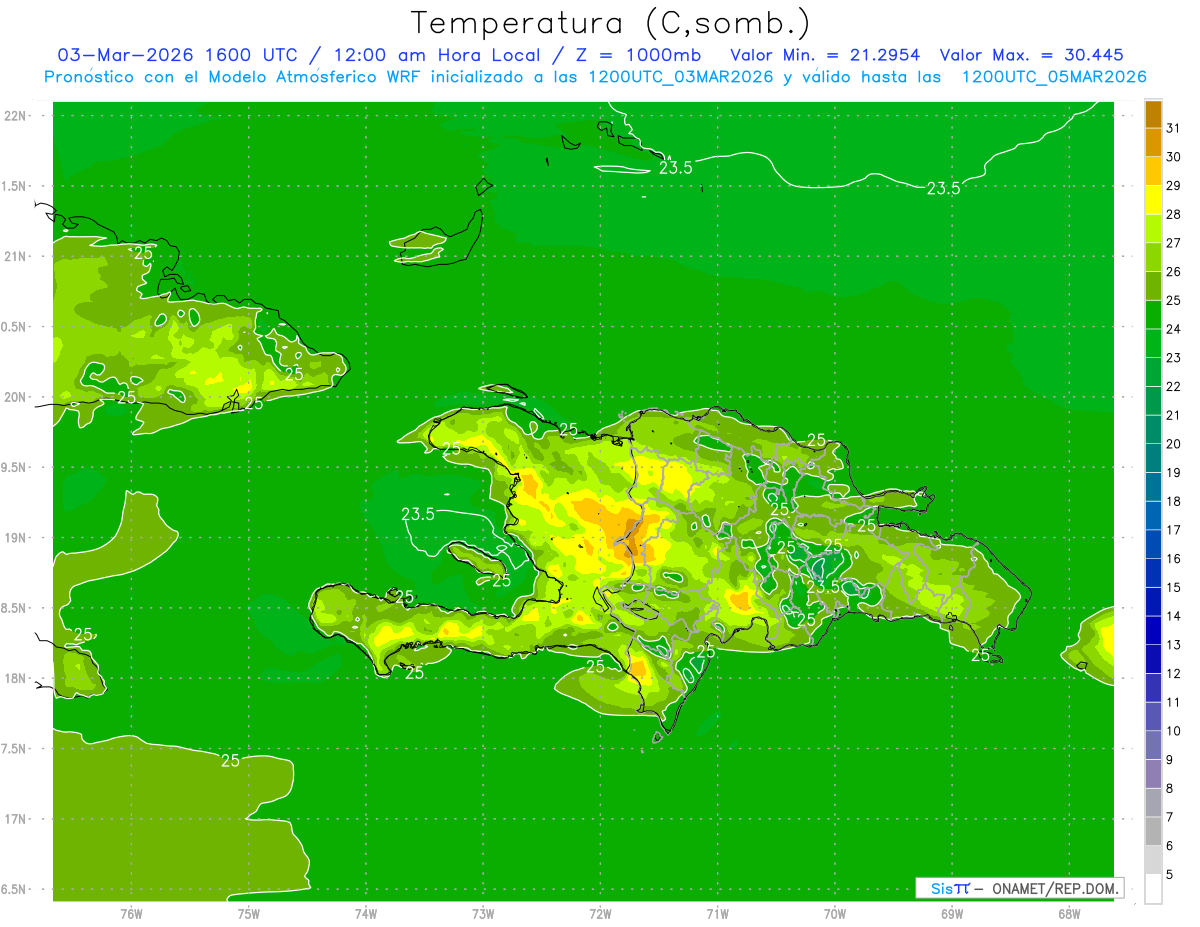Click the legend value "31"
The width and height of the screenshot is (1200, 927).
[1174, 128]
